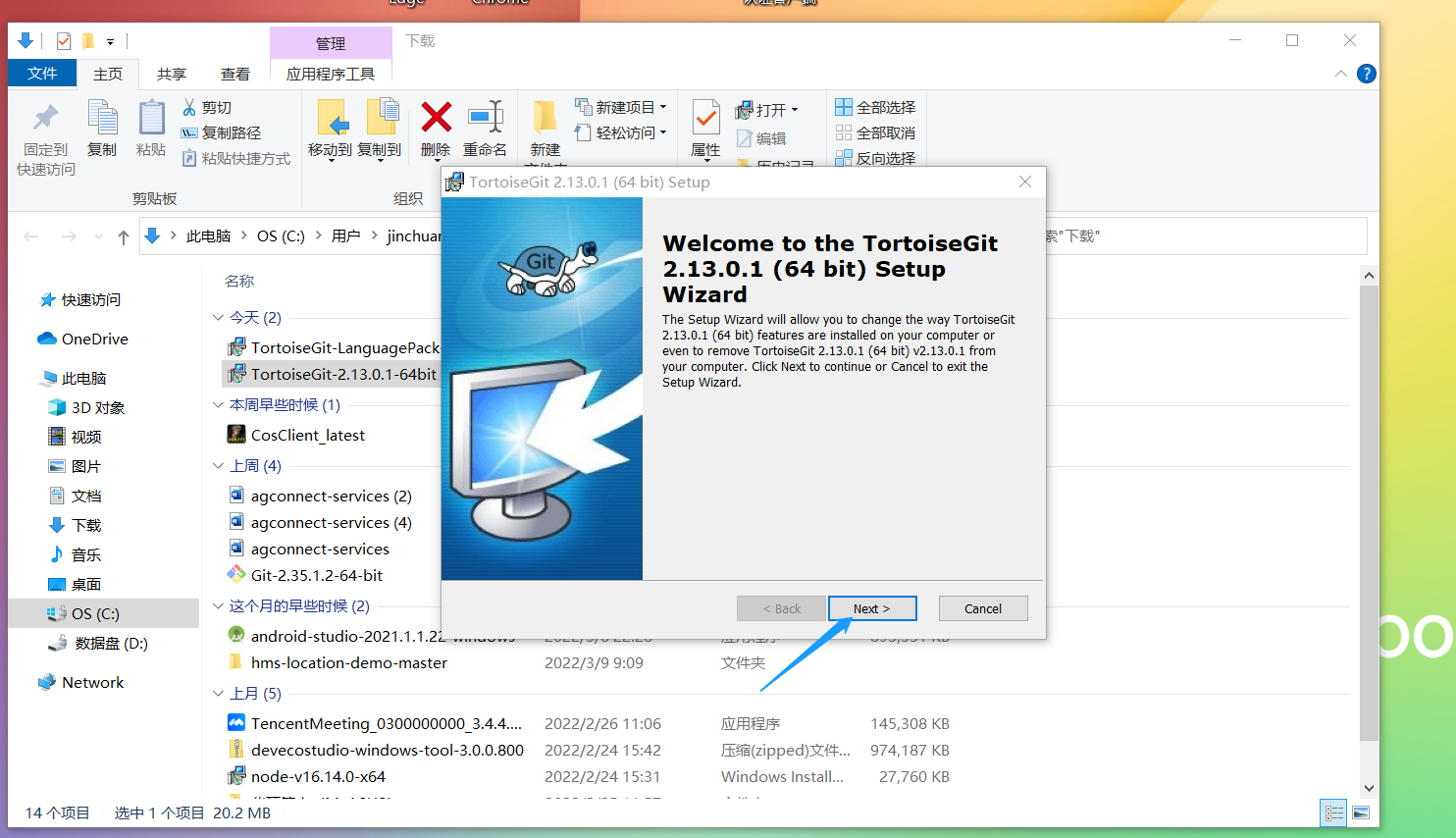Click 编辑 in the ribbon

(761, 138)
